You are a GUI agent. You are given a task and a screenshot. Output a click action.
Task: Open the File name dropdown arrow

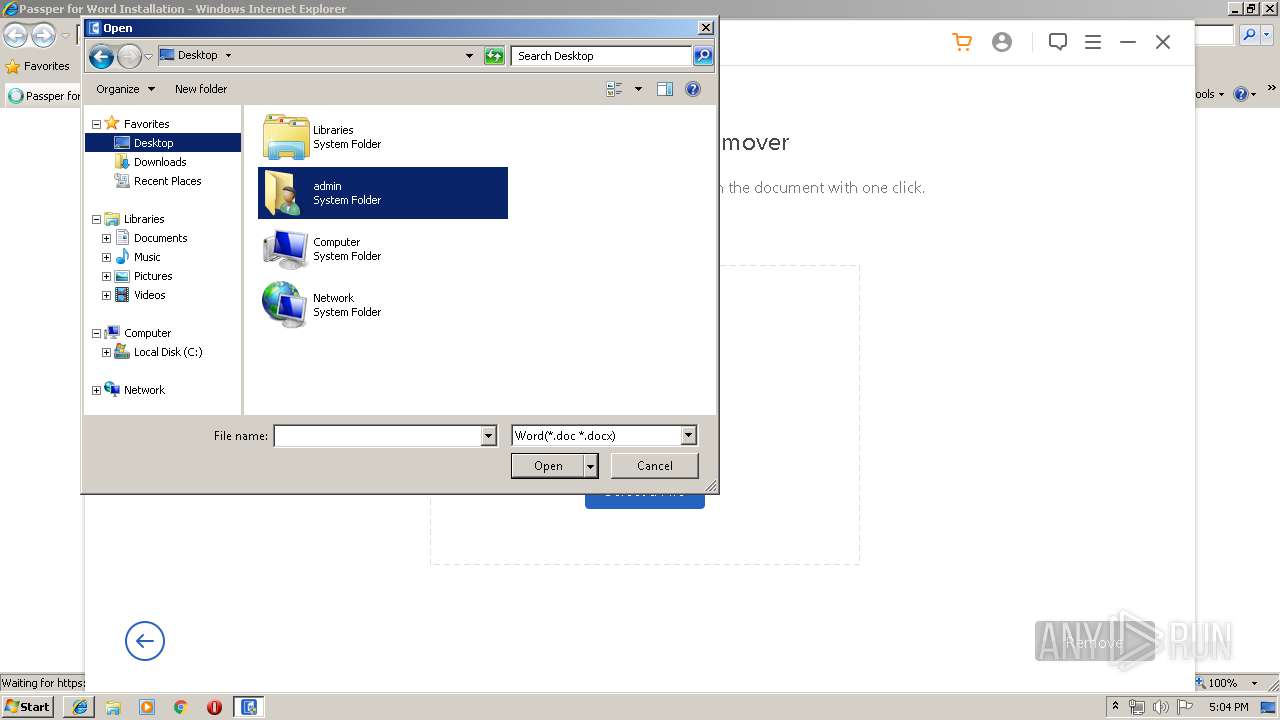pos(489,436)
